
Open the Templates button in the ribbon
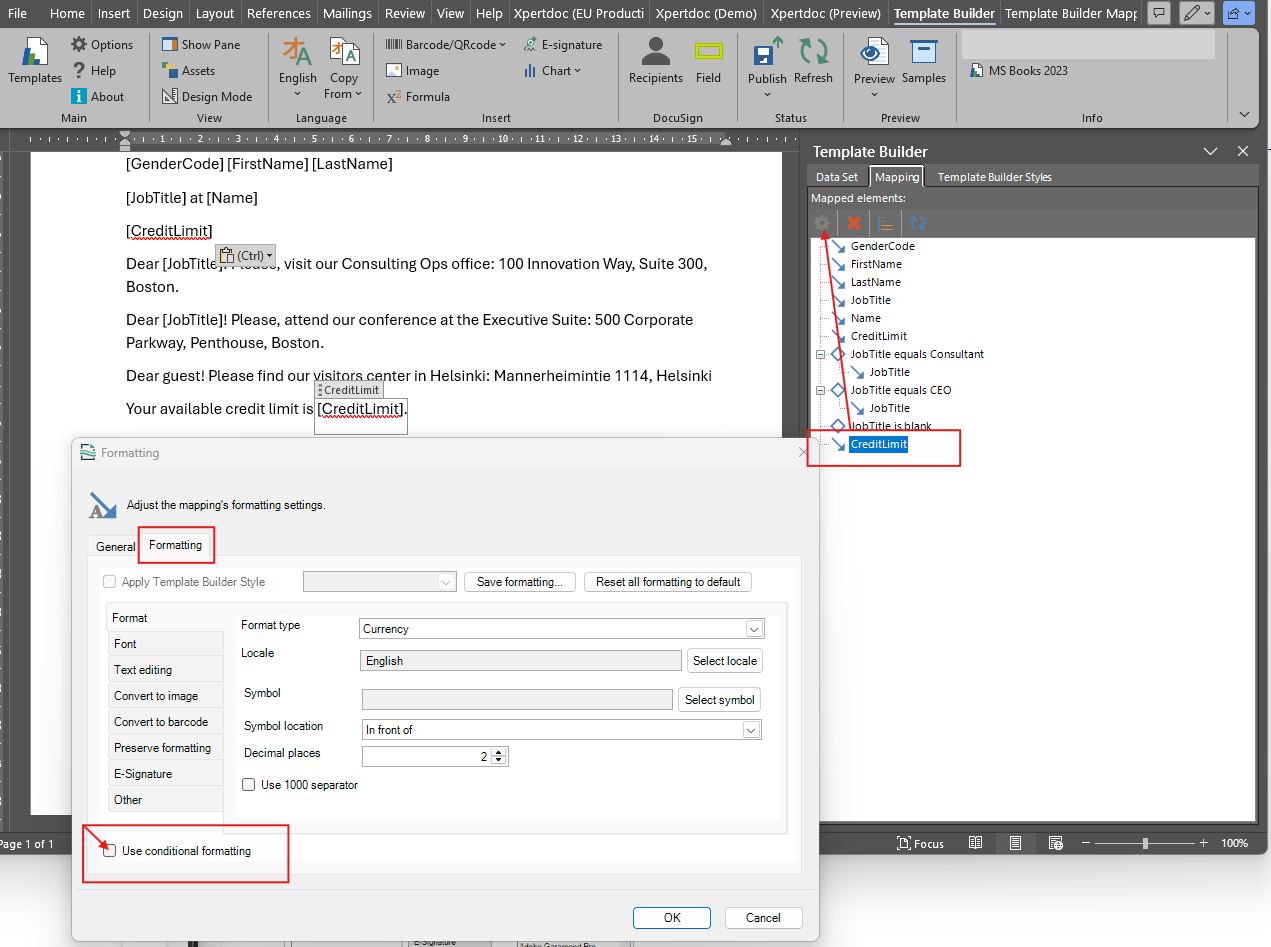pos(35,62)
